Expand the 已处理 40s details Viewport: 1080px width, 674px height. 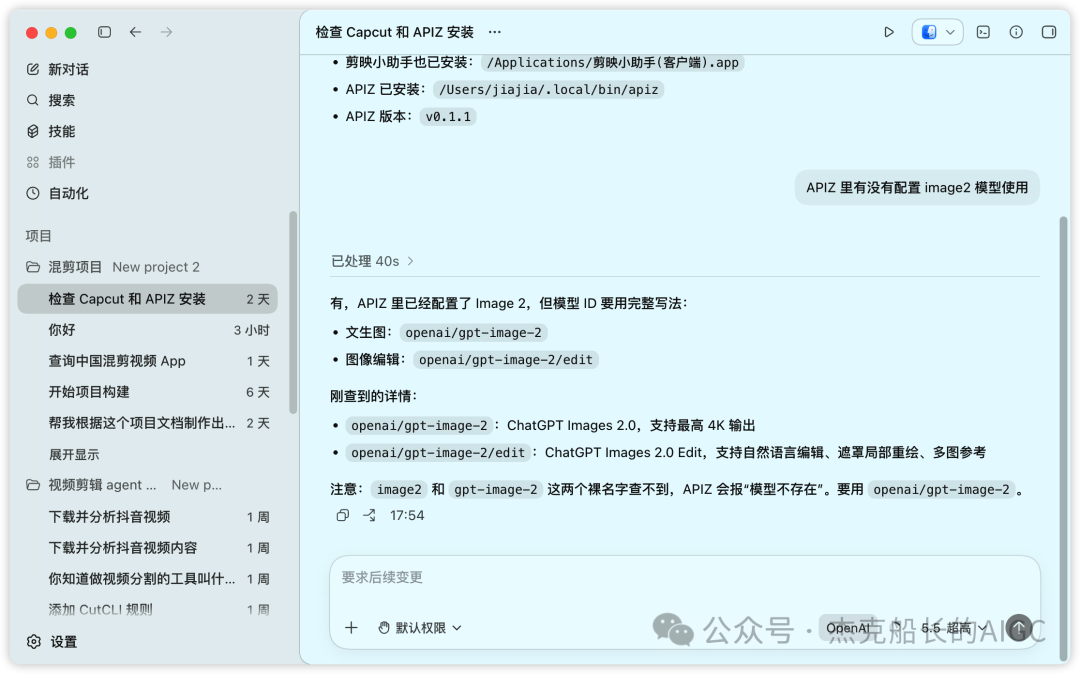373,261
